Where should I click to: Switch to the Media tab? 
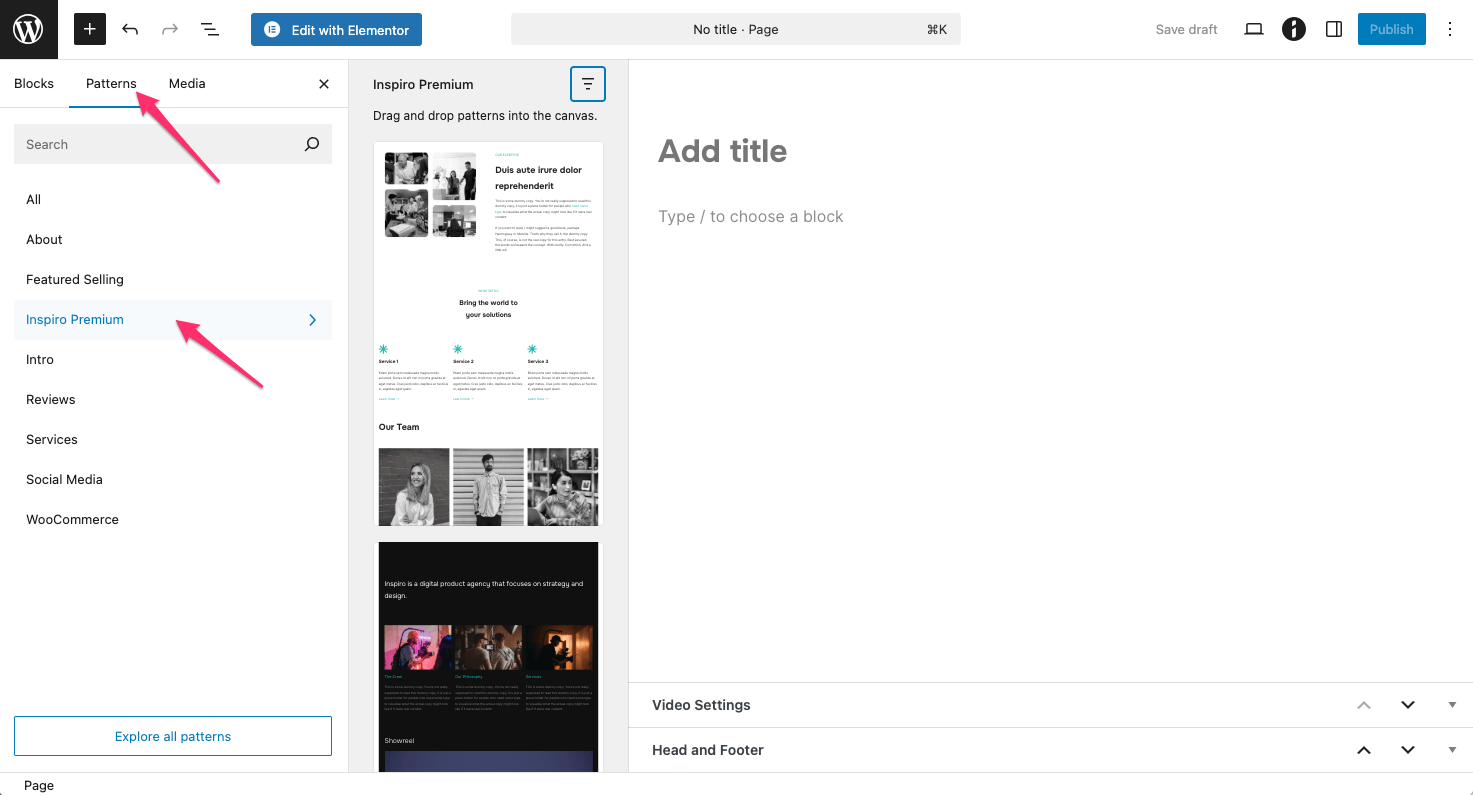pyautogui.click(x=187, y=84)
